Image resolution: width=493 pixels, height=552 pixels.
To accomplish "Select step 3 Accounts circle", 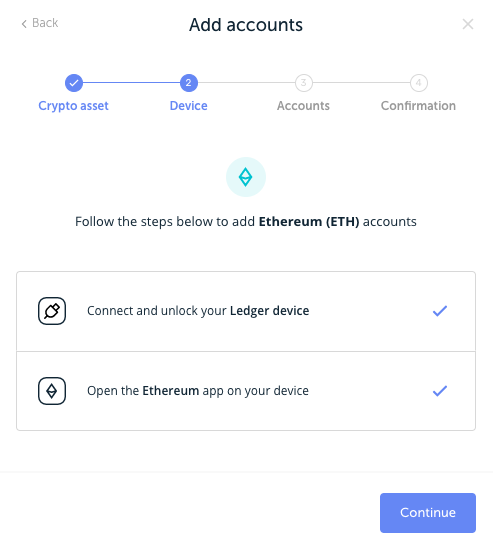I will [304, 83].
